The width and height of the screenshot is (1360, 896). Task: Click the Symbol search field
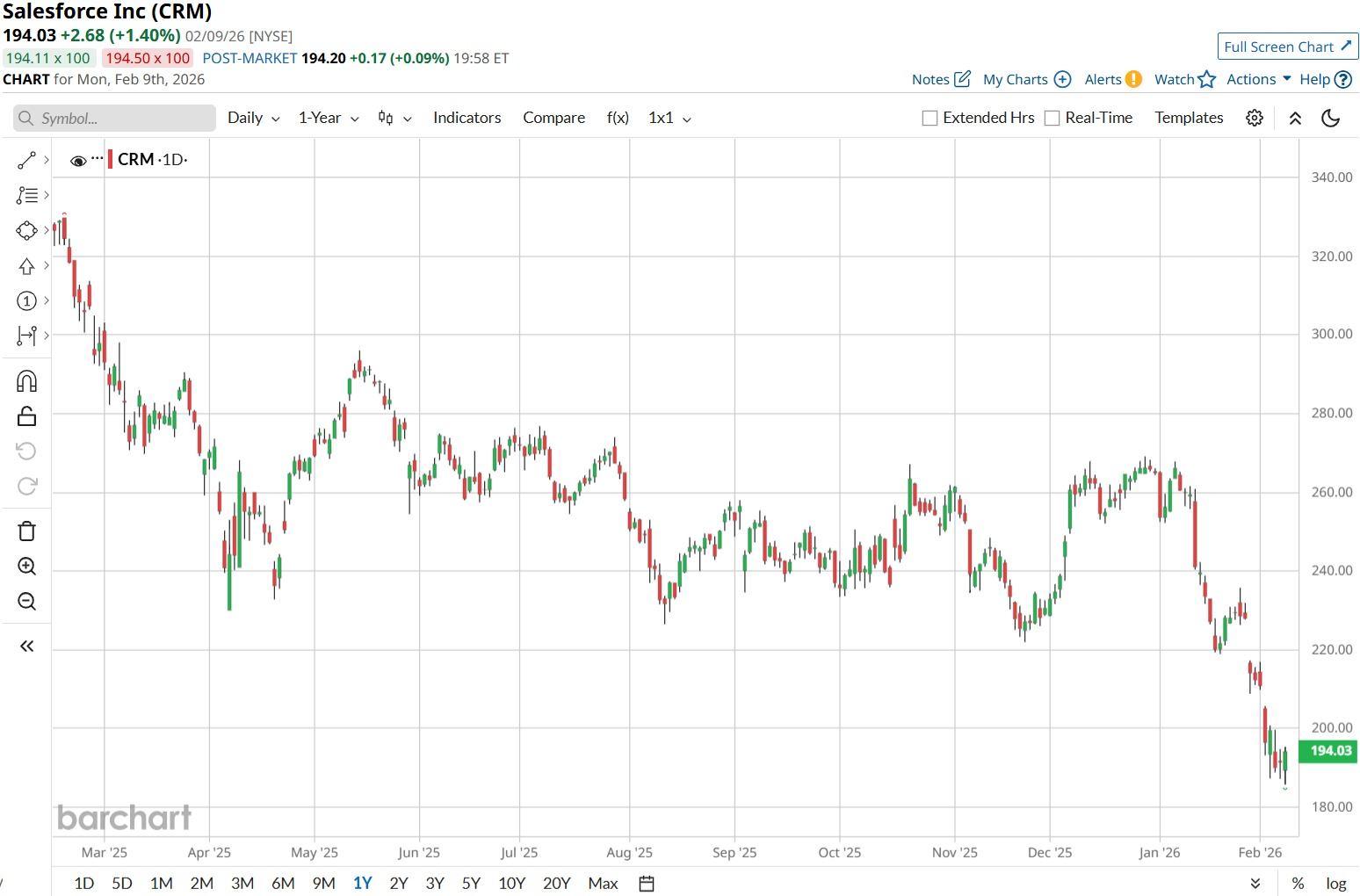114,119
